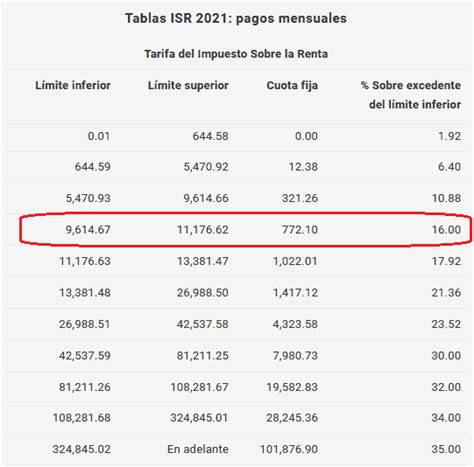Image resolution: width=474 pixels, height=467 pixels.
Task: Select the upper limit value 108,281.67
Action: click(x=199, y=387)
